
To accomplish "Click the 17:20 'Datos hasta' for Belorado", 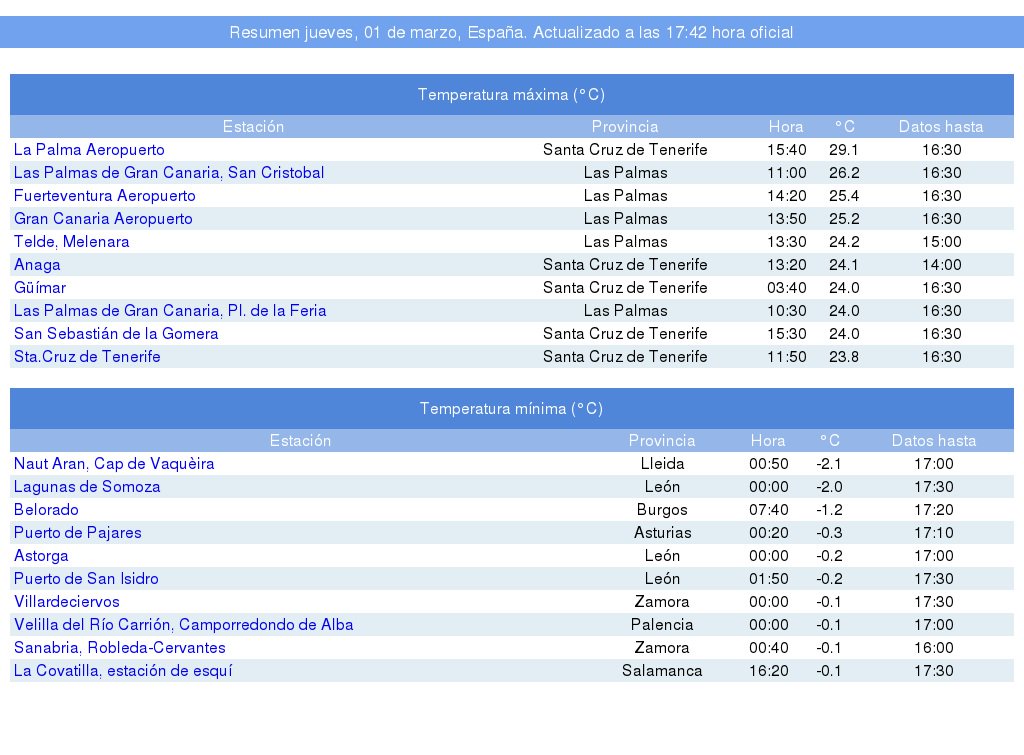I will click(x=934, y=509).
